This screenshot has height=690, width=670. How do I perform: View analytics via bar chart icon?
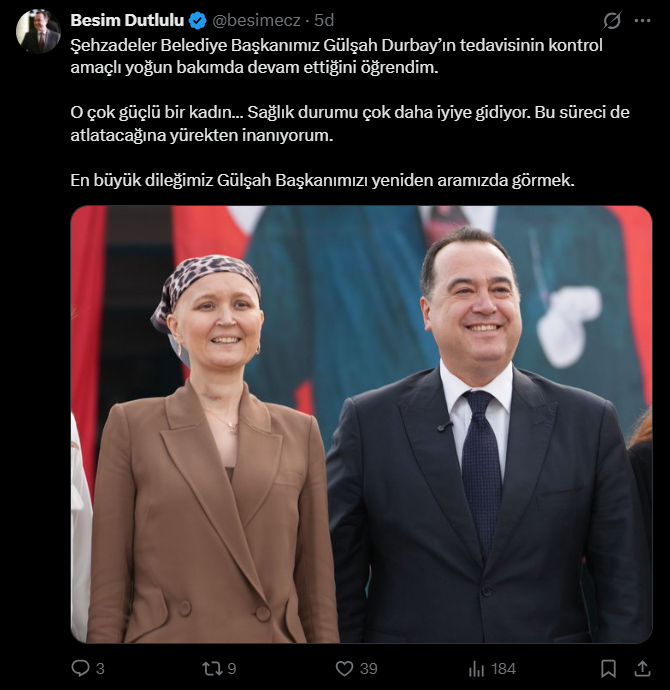476,669
